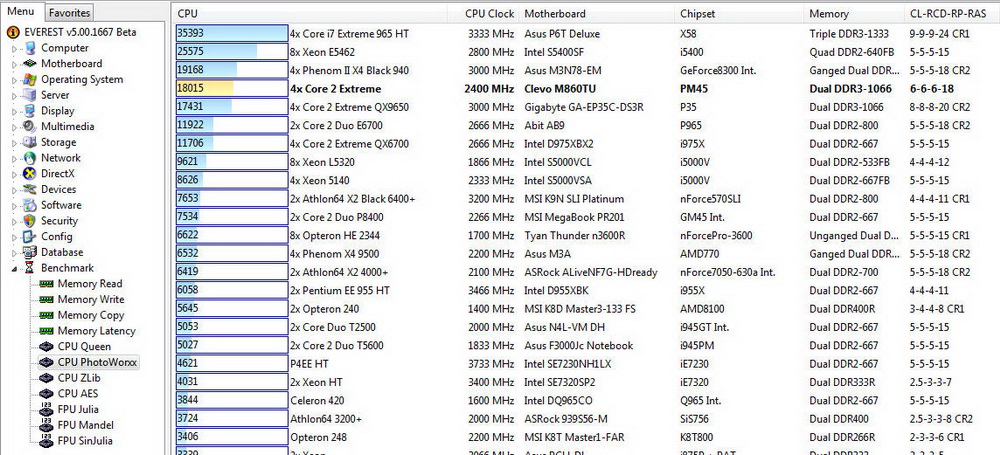1000x455 pixels.
Task: Click the CPU Queen chip icon
Action: pos(46,347)
